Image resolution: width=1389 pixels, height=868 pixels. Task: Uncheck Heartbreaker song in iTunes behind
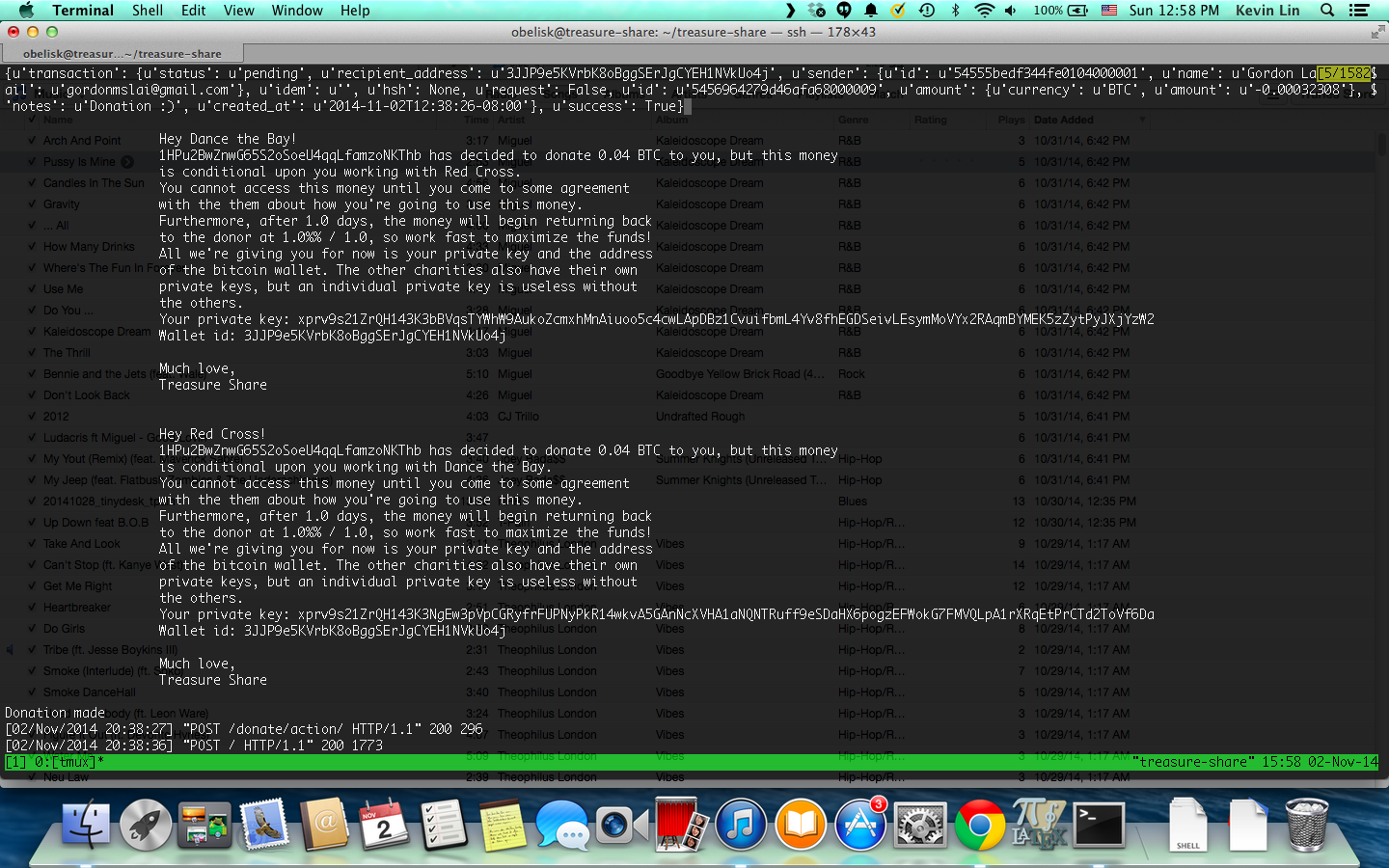coord(31,608)
